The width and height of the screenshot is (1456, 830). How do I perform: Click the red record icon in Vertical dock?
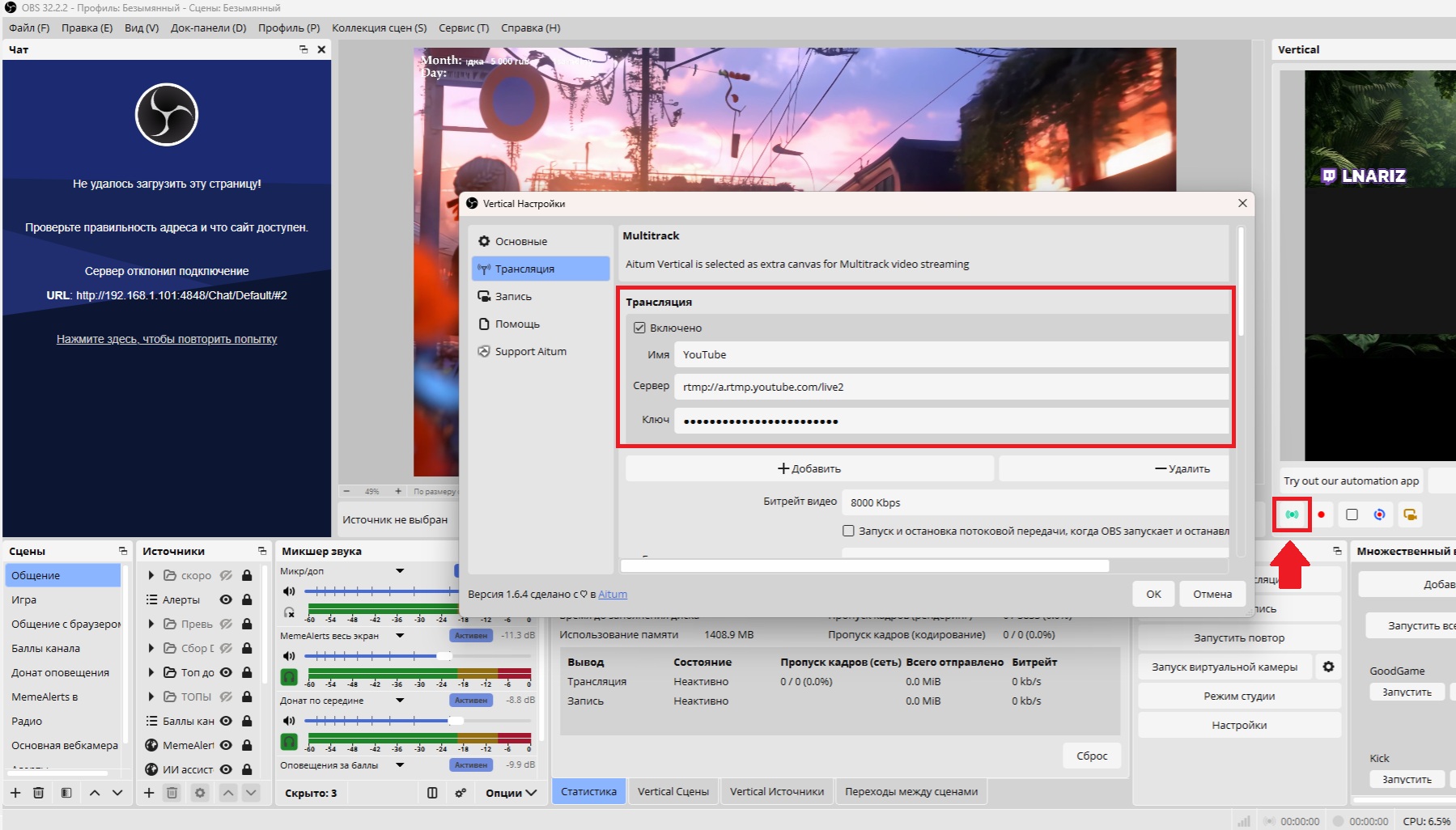(x=1321, y=515)
